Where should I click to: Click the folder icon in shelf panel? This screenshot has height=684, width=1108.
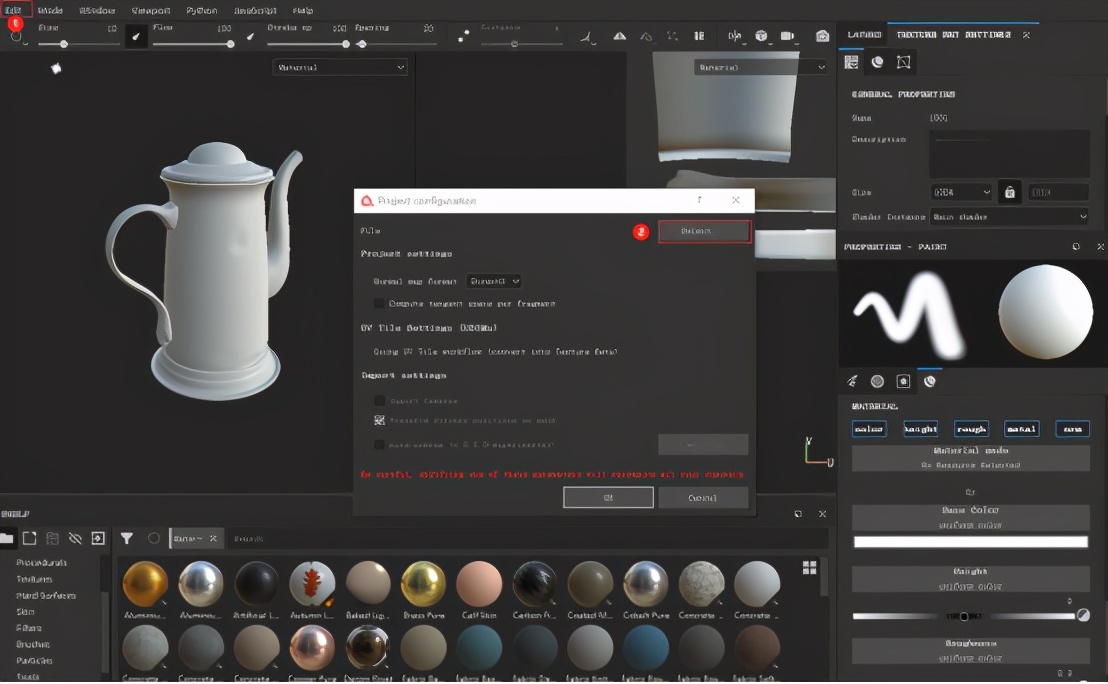[x=8, y=538]
